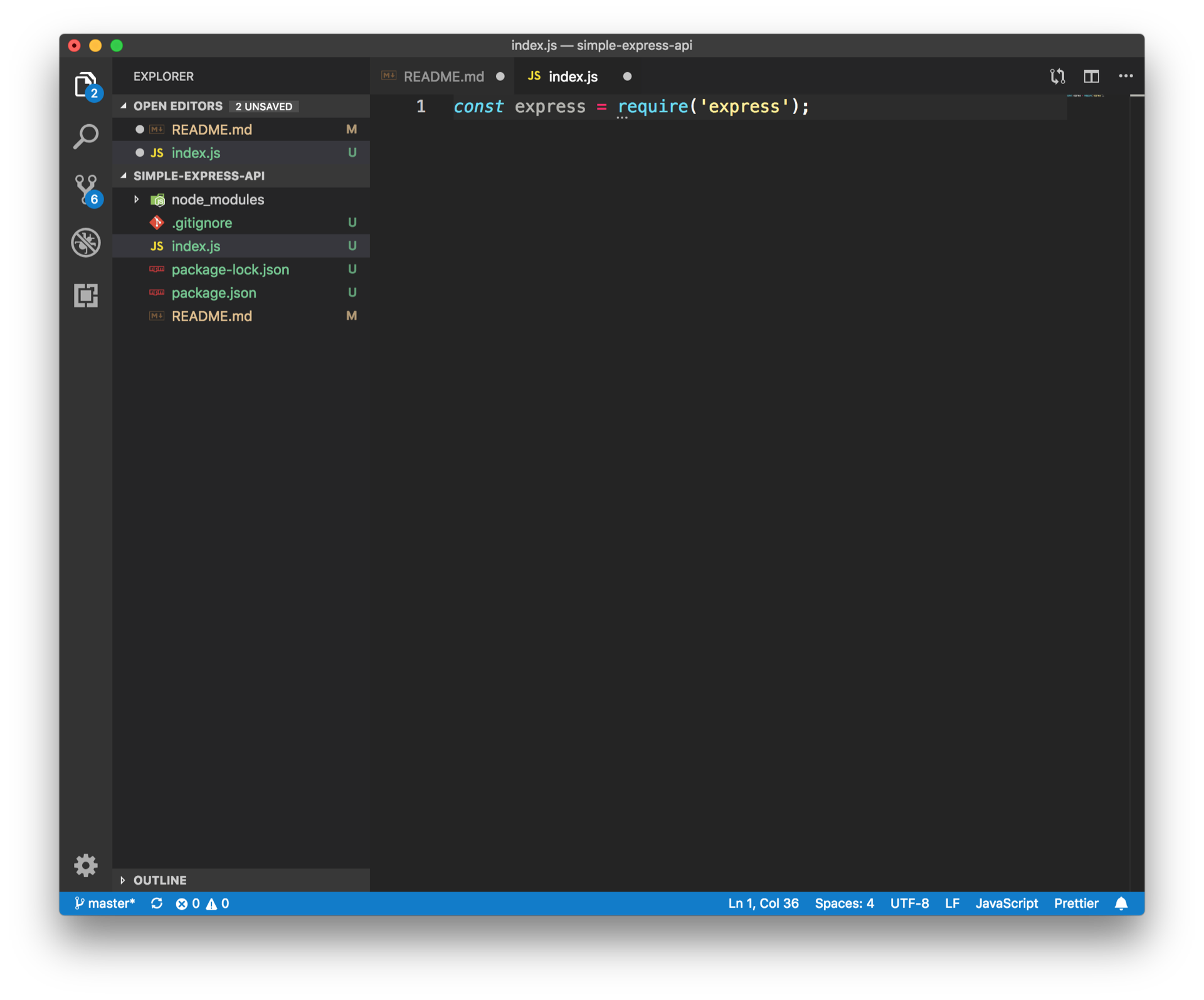This screenshot has height=1000, width=1204.
Task: Change language mode from JavaScript in status bar
Action: [1006, 903]
